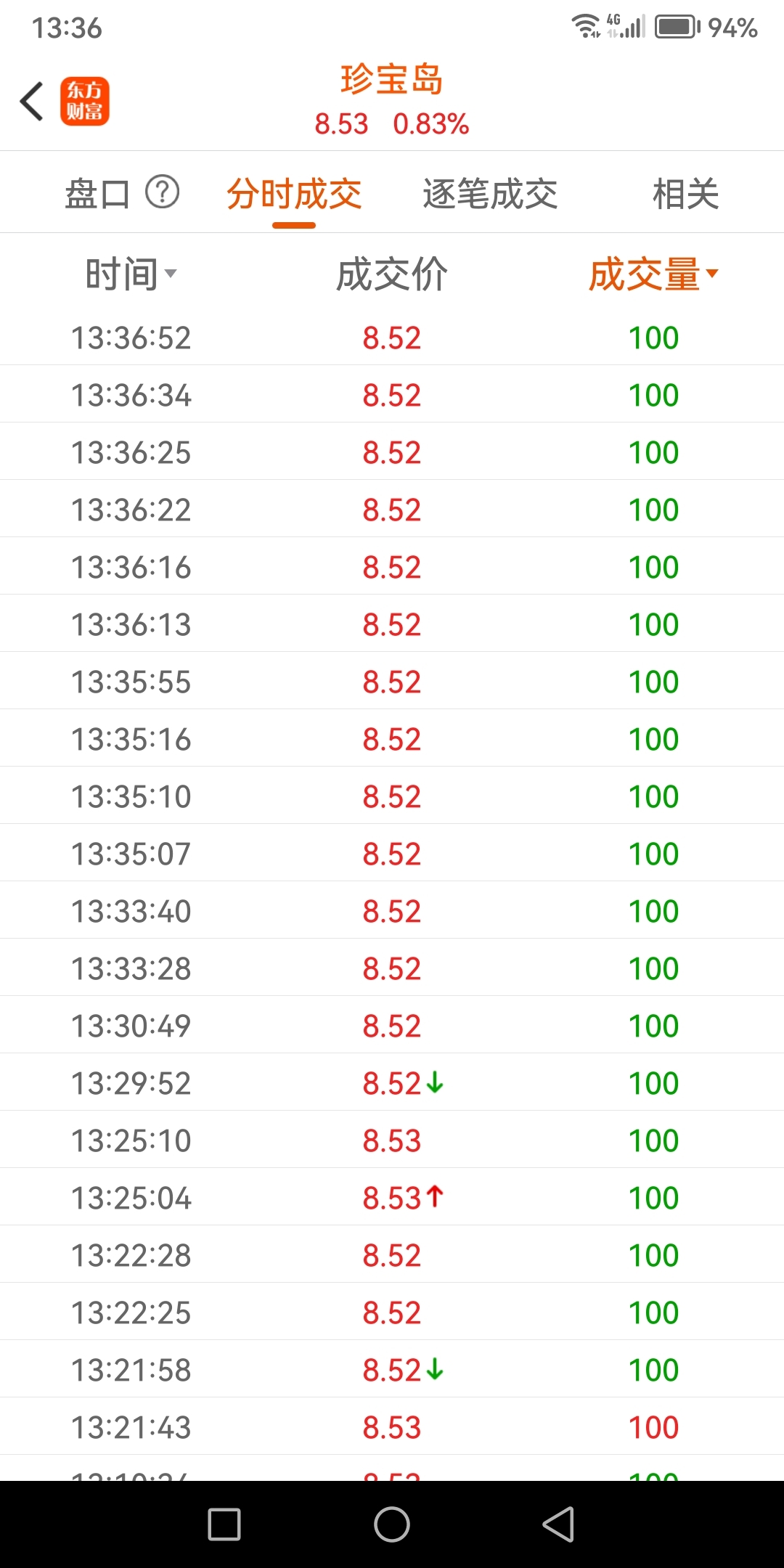Tap the 珍宝岛 stock title
784x1568 pixels.
(x=392, y=79)
